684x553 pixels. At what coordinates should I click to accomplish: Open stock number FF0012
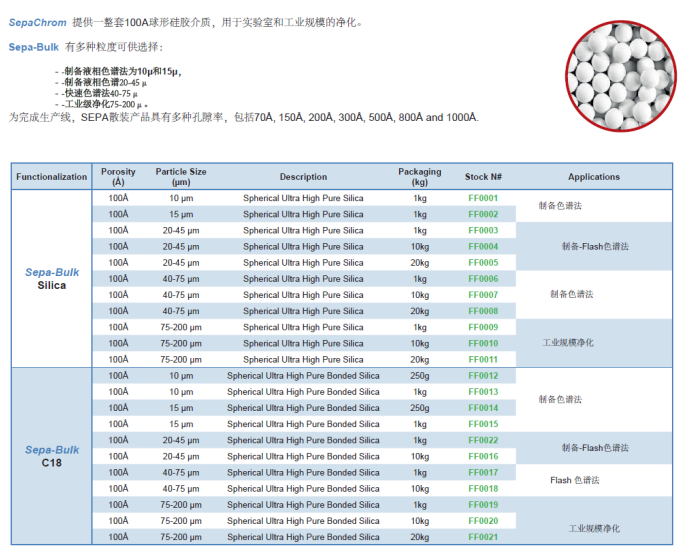tap(483, 375)
